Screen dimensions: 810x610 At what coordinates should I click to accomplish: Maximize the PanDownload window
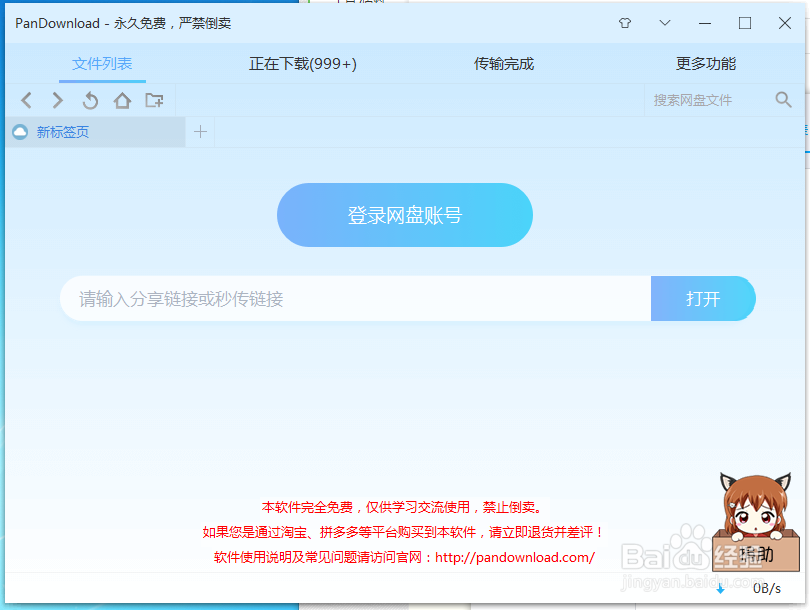click(745, 23)
